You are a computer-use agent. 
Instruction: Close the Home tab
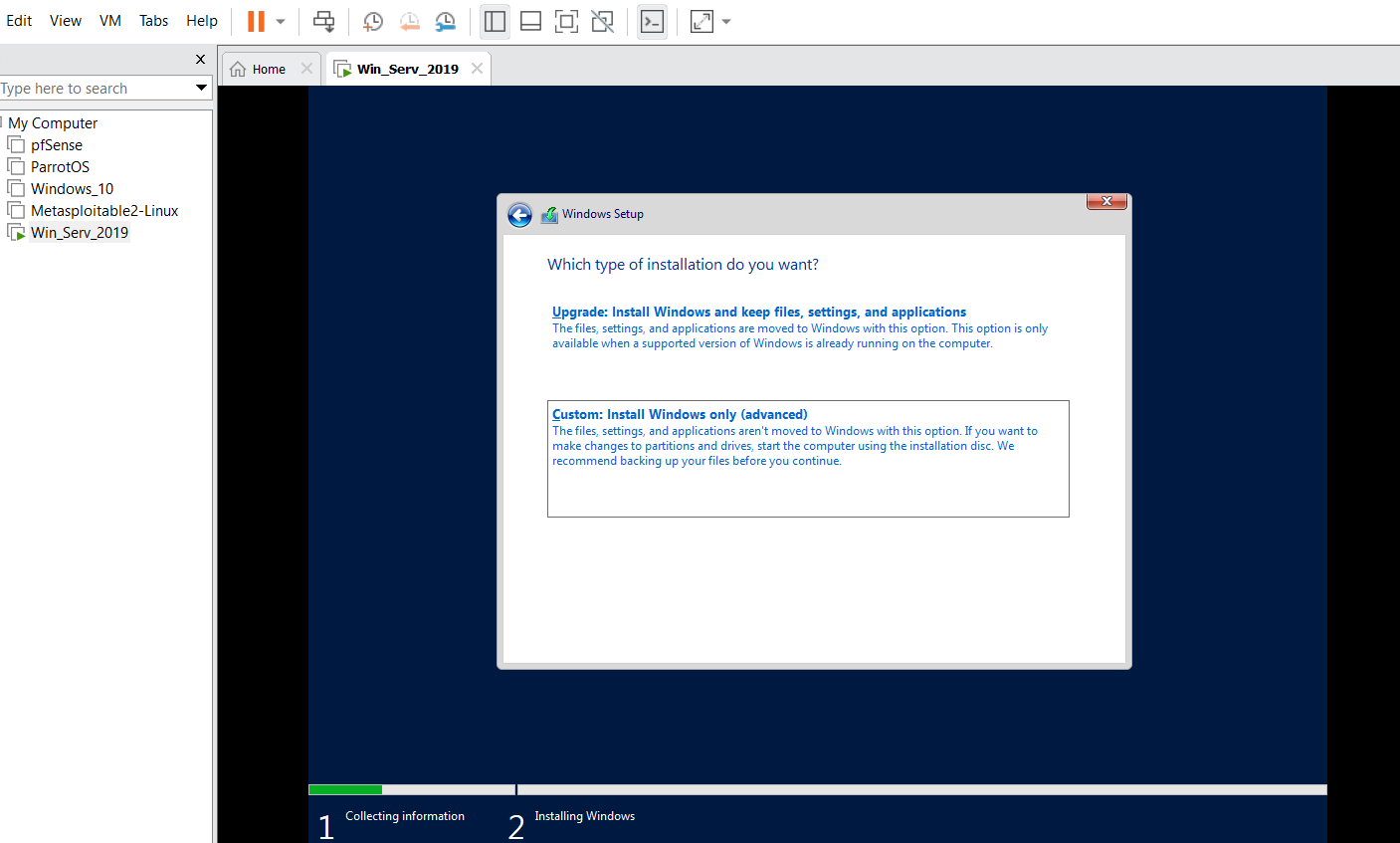pyautogui.click(x=306, y=69)
